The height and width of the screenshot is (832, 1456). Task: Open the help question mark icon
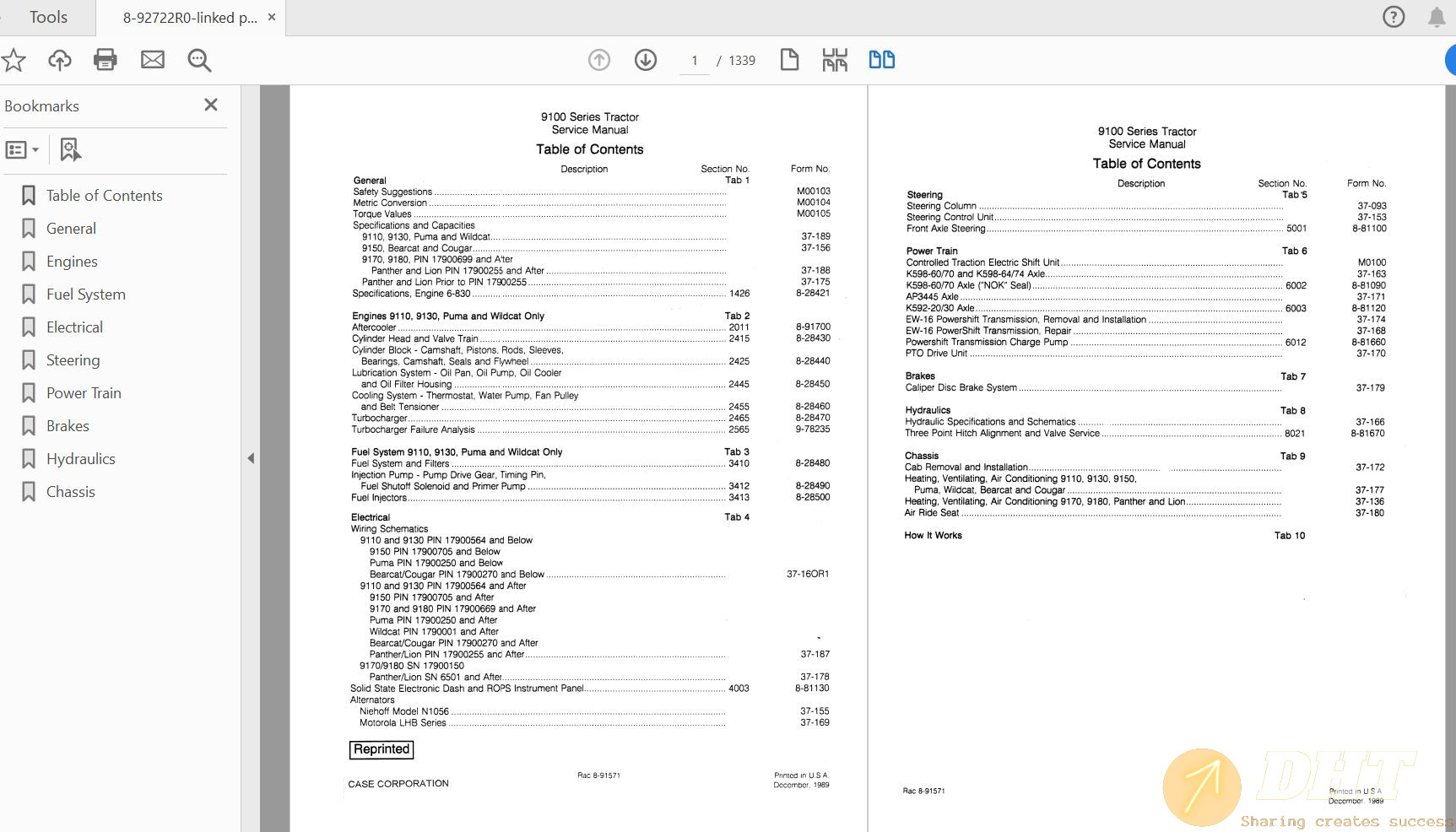coord(1394,17)
